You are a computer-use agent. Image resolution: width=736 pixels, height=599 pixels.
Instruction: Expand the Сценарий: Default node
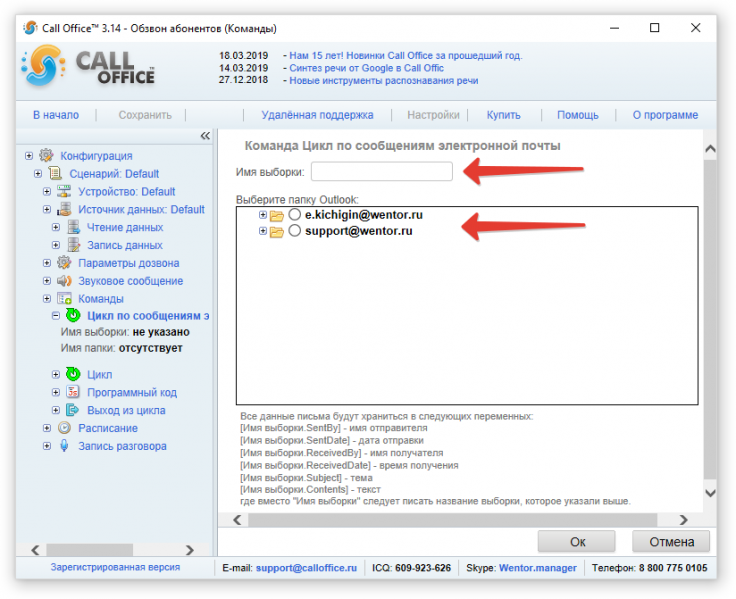[x=38, y=174]
